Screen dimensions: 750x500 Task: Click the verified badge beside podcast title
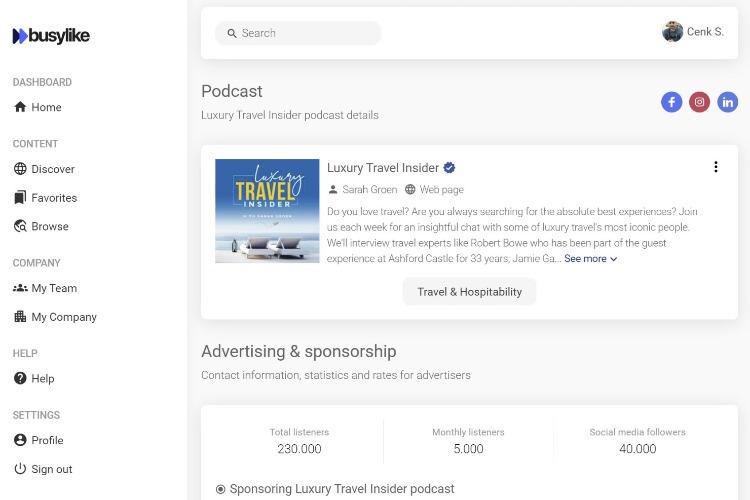coord(449,167)
